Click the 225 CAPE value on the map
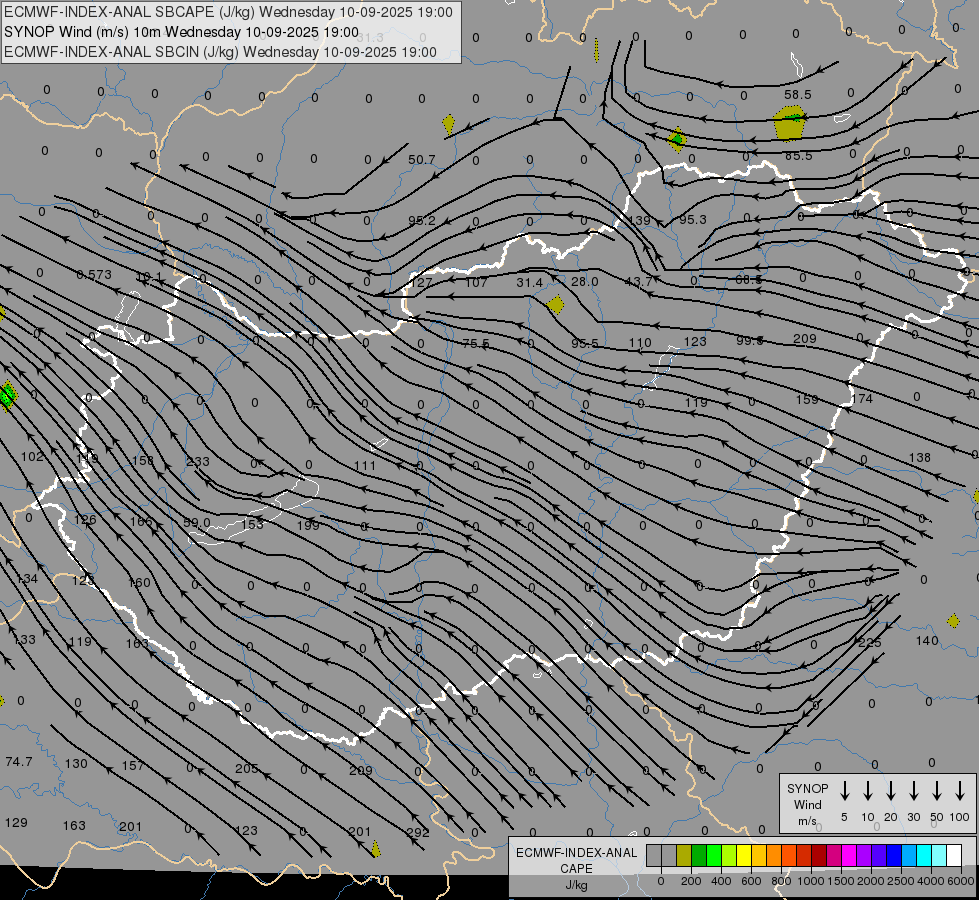The height and width of the screenshot is (900, 979). point(870,643)
